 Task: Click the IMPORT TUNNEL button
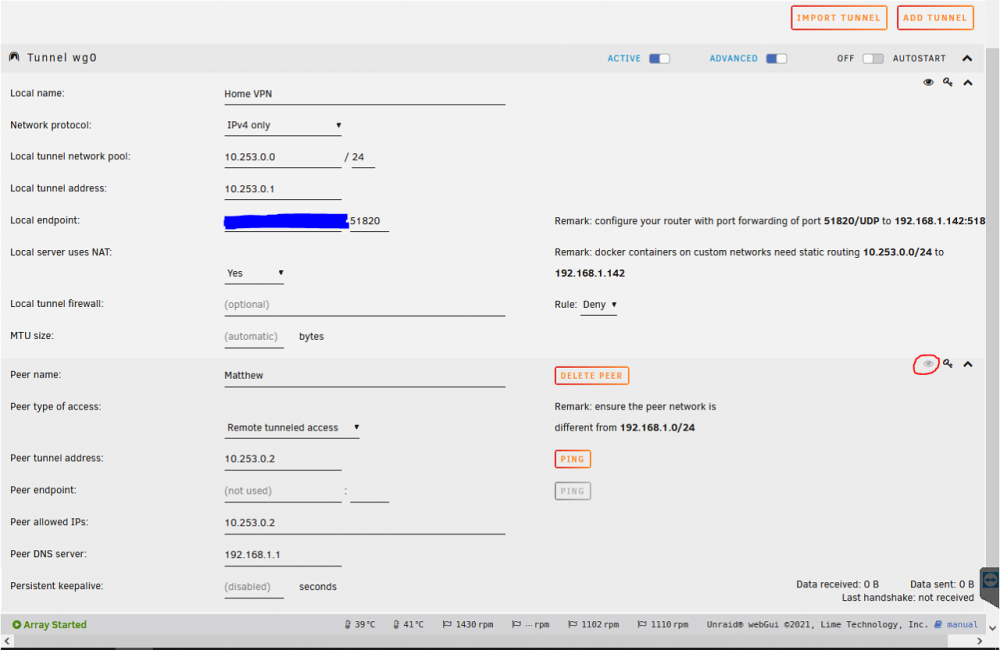pos(839,18)
